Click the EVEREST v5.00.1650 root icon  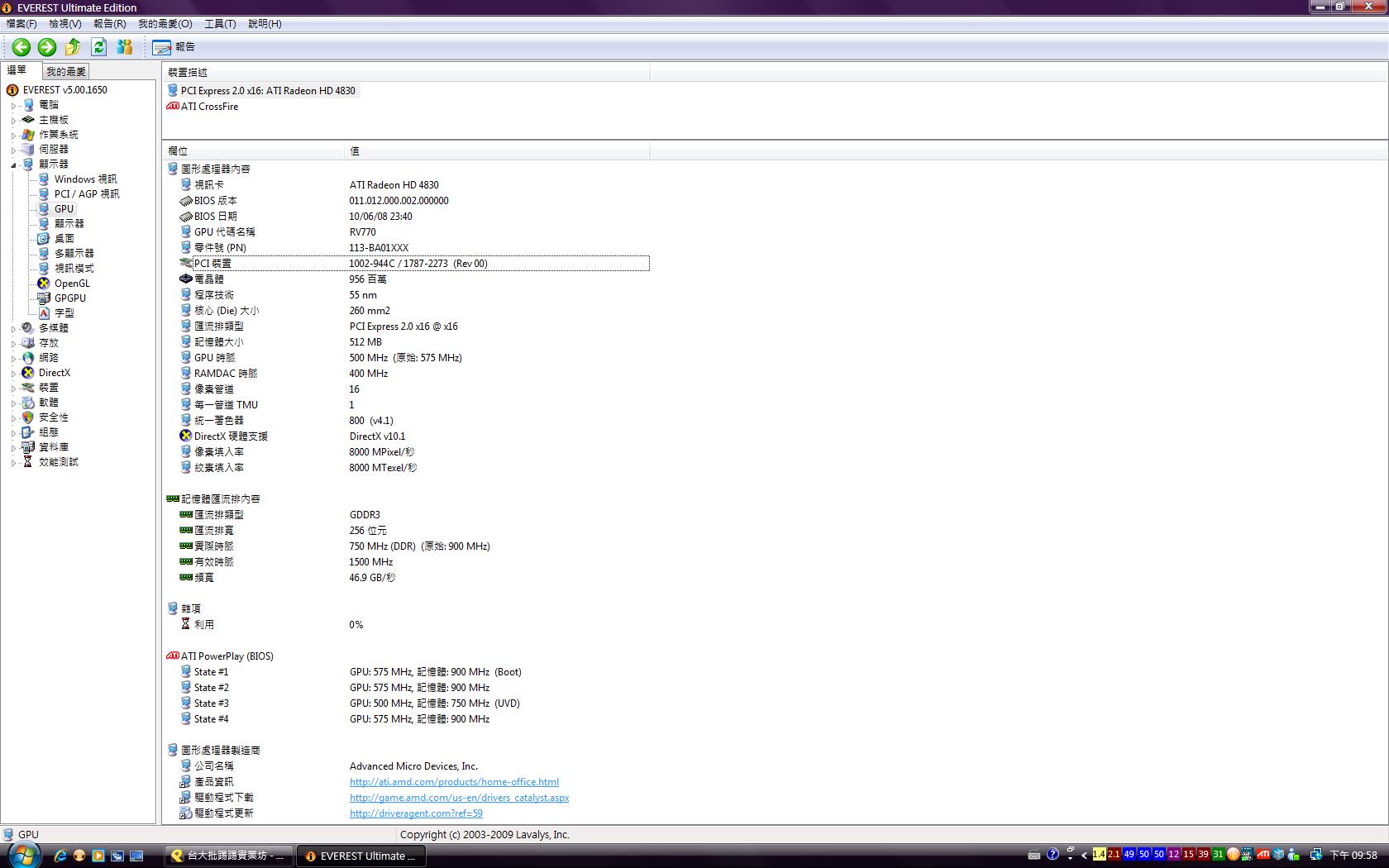[12, 90]
